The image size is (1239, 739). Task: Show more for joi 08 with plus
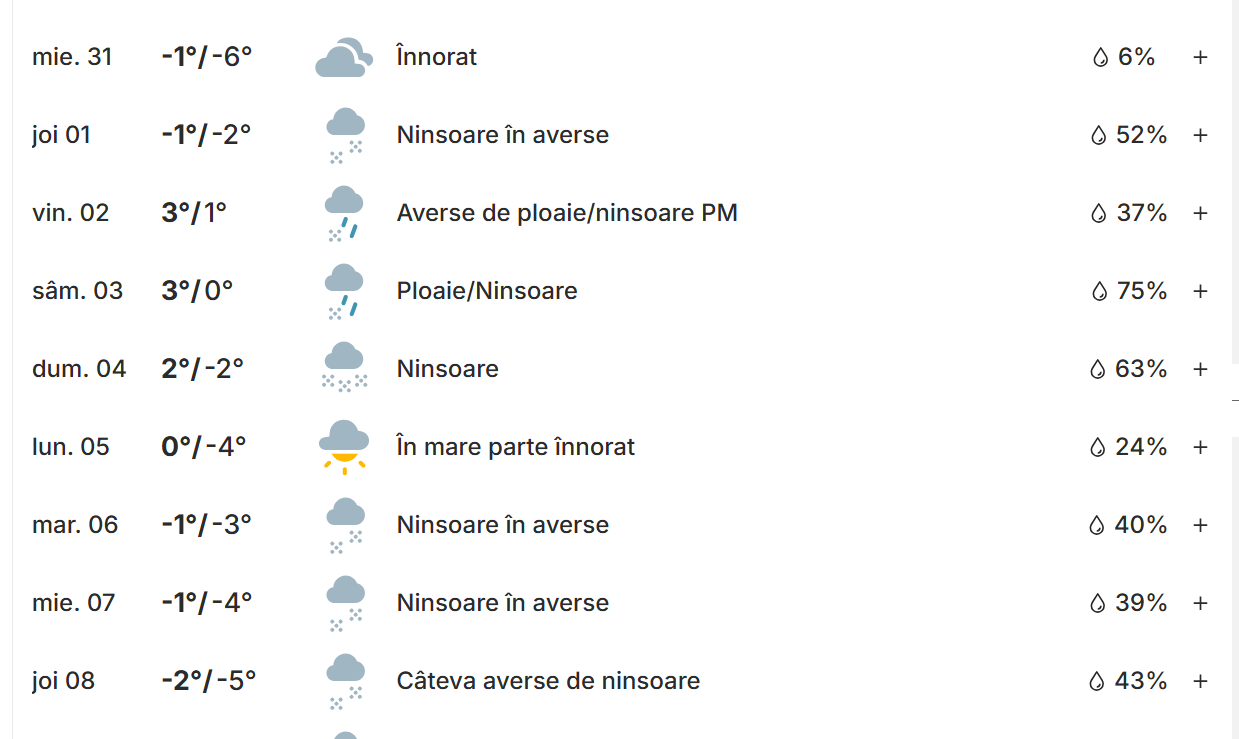pyautogui.click(x=1200, y=681)
